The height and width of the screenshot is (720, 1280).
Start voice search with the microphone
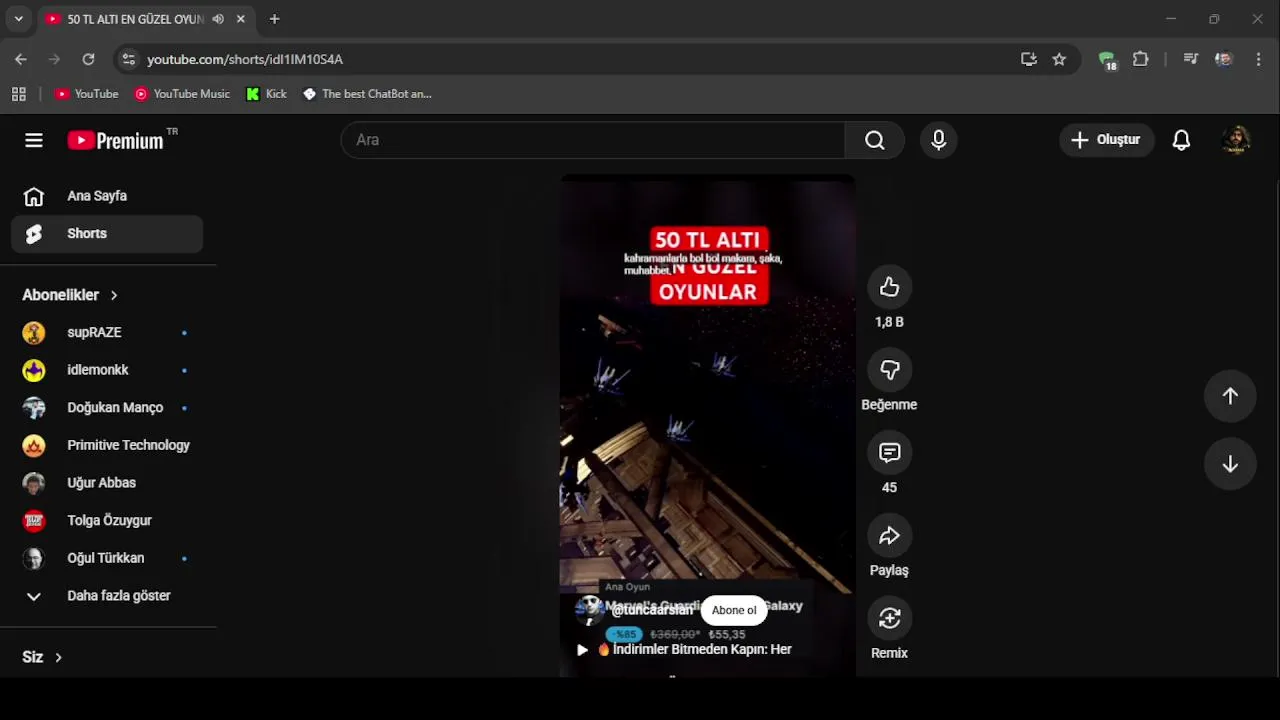click(x=938, y=140)
